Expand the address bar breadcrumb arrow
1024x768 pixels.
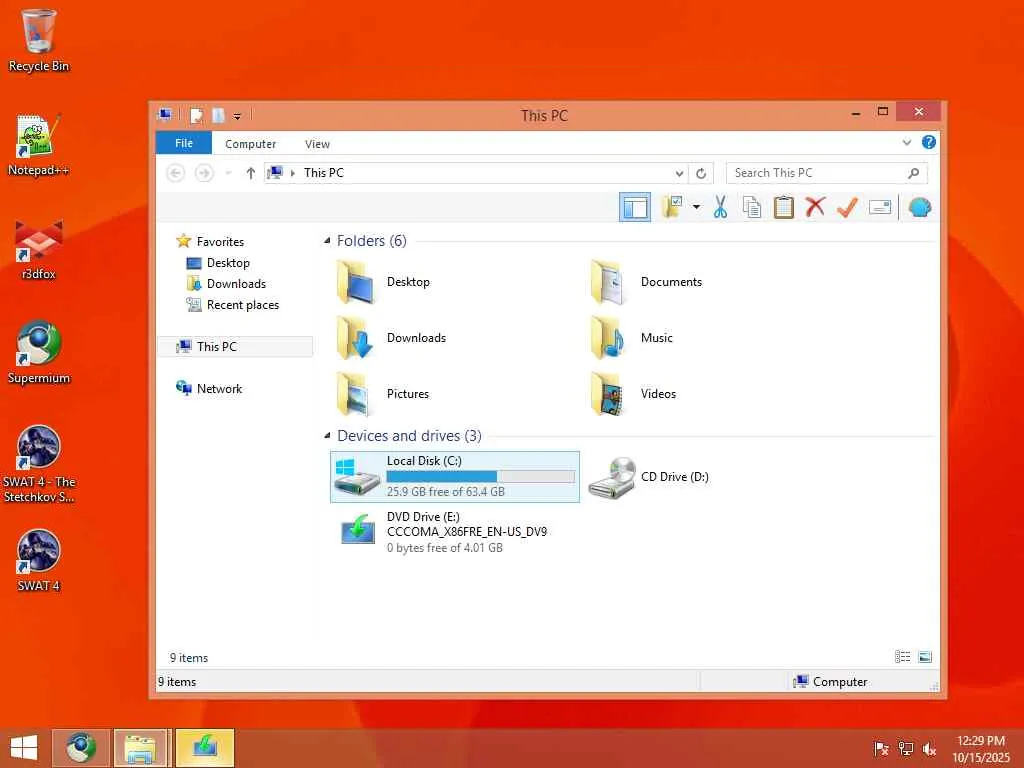293,173
